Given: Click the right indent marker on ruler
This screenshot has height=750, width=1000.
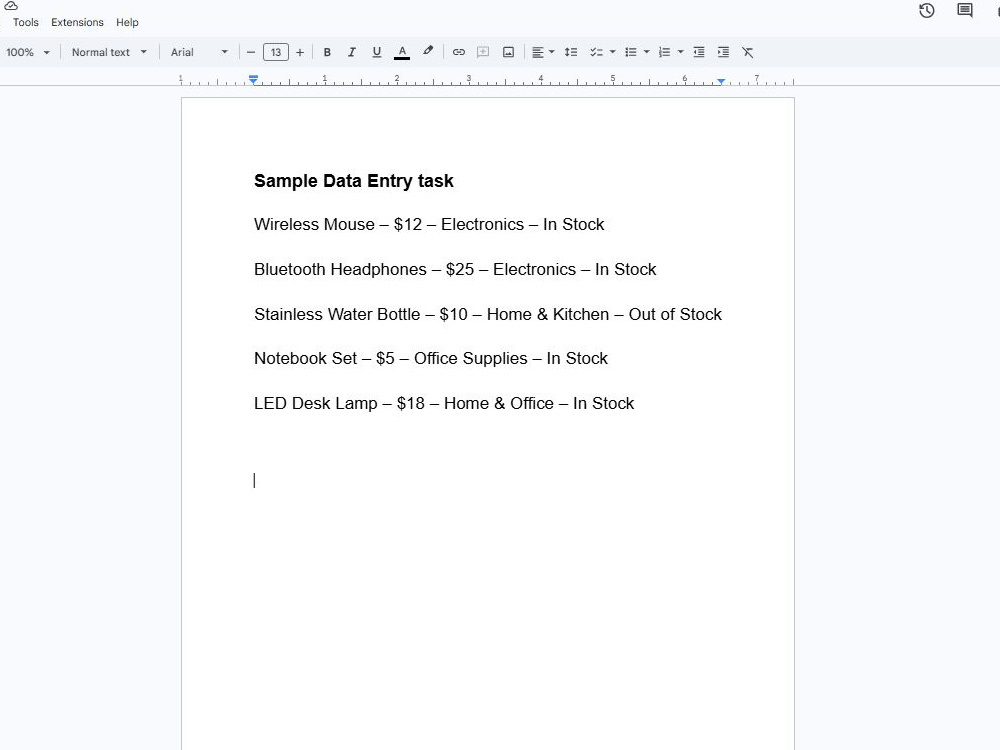Looking at the screenshot, I should click(x=721, y=82).
